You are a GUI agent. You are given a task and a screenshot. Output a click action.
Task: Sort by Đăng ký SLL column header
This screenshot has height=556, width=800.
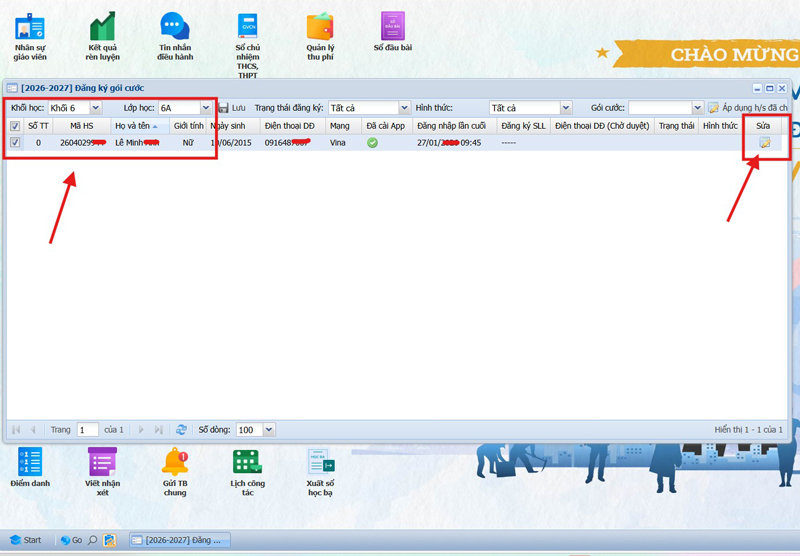pyautogui.click(x=523, y=126)
